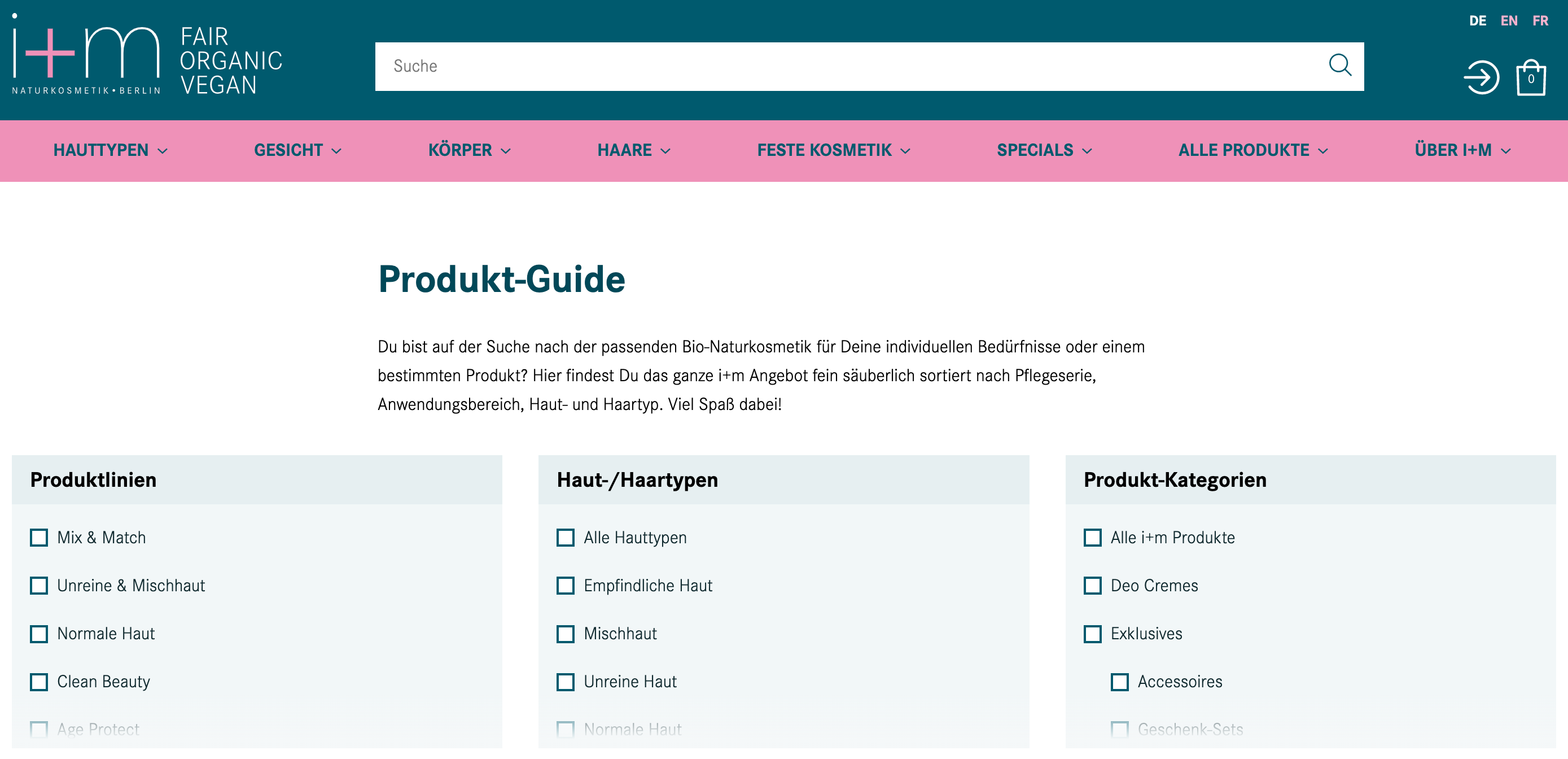Click the FAIR ORGANIC VEGAN tagline
The image size is (1568, 759).
(x=231, y=60)
